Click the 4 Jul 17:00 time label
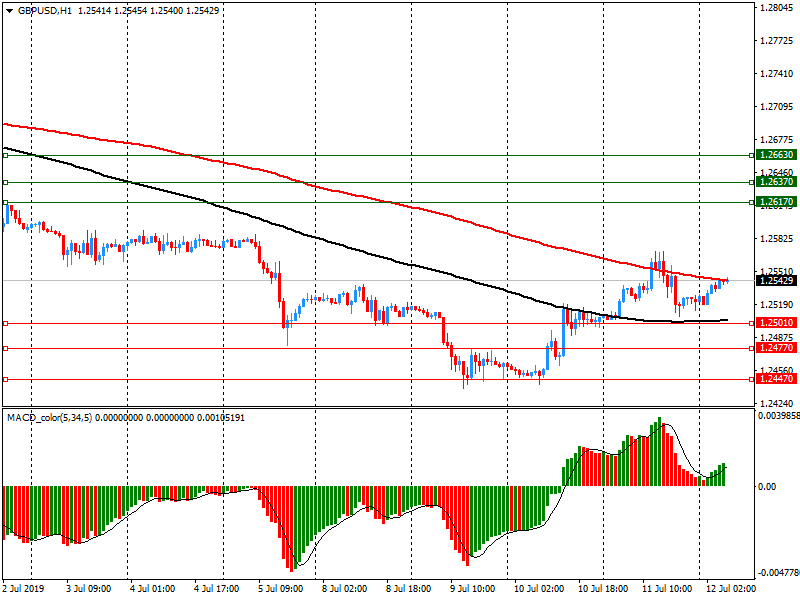This screenshot has width=800, height=600. pyautogui.click(x=217, y=589)
